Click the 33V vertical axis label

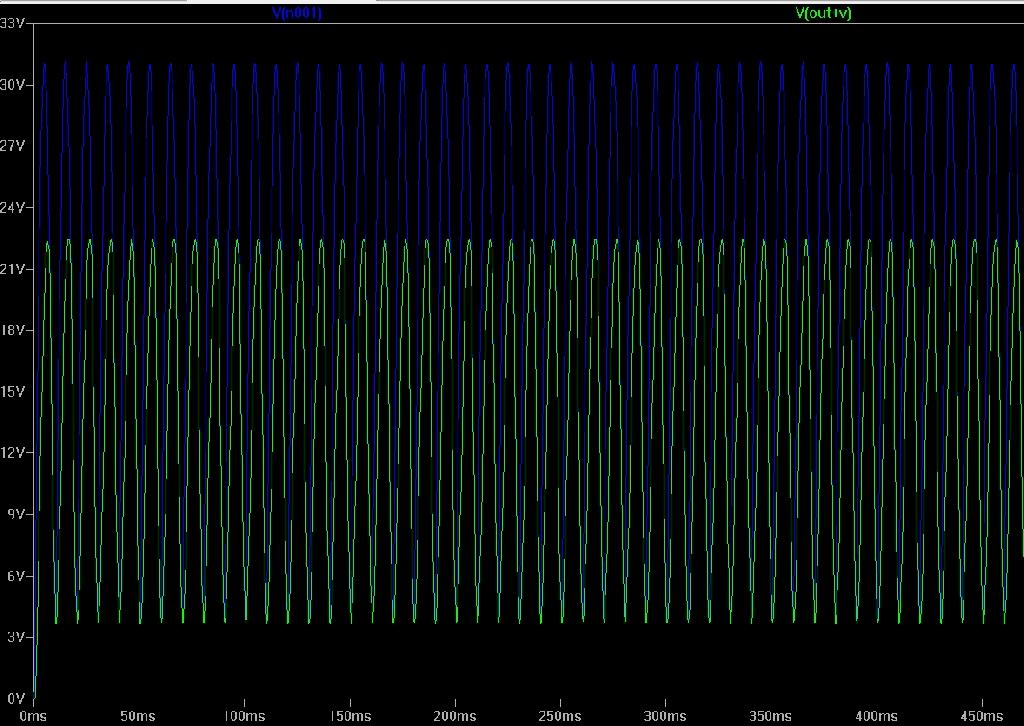click(12, 24)
